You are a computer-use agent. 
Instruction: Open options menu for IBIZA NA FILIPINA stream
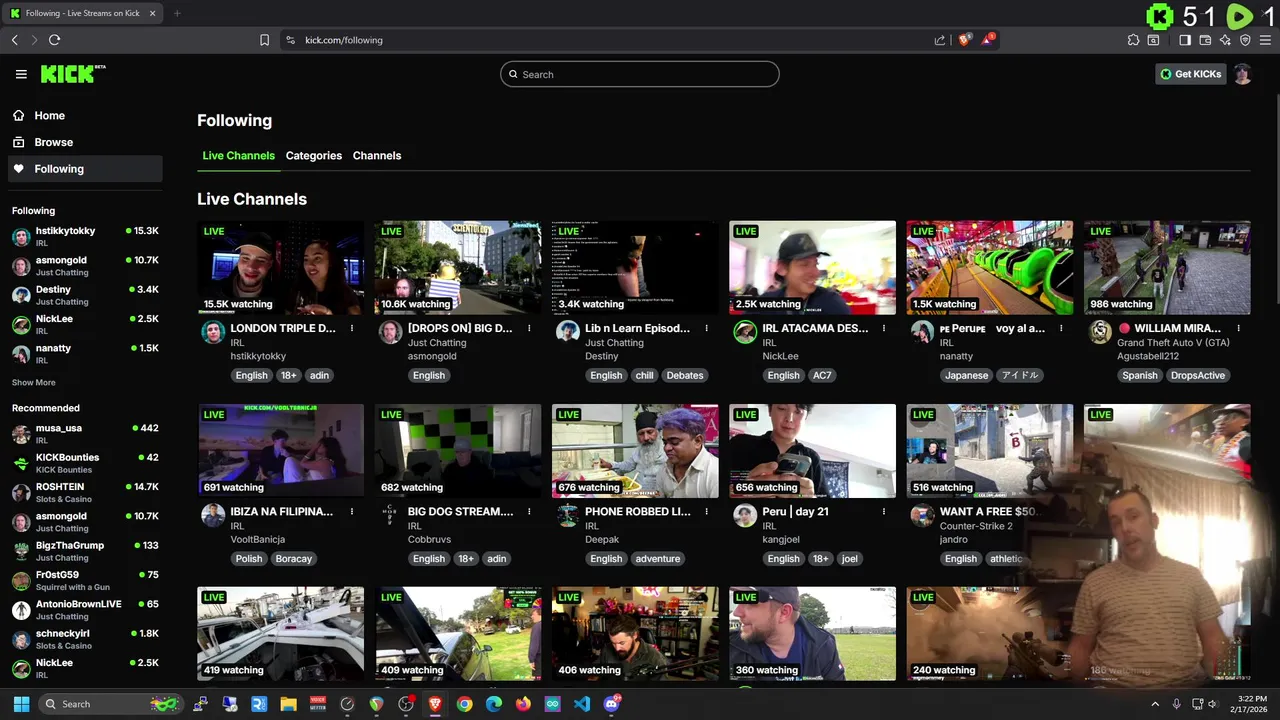[352, 511]
